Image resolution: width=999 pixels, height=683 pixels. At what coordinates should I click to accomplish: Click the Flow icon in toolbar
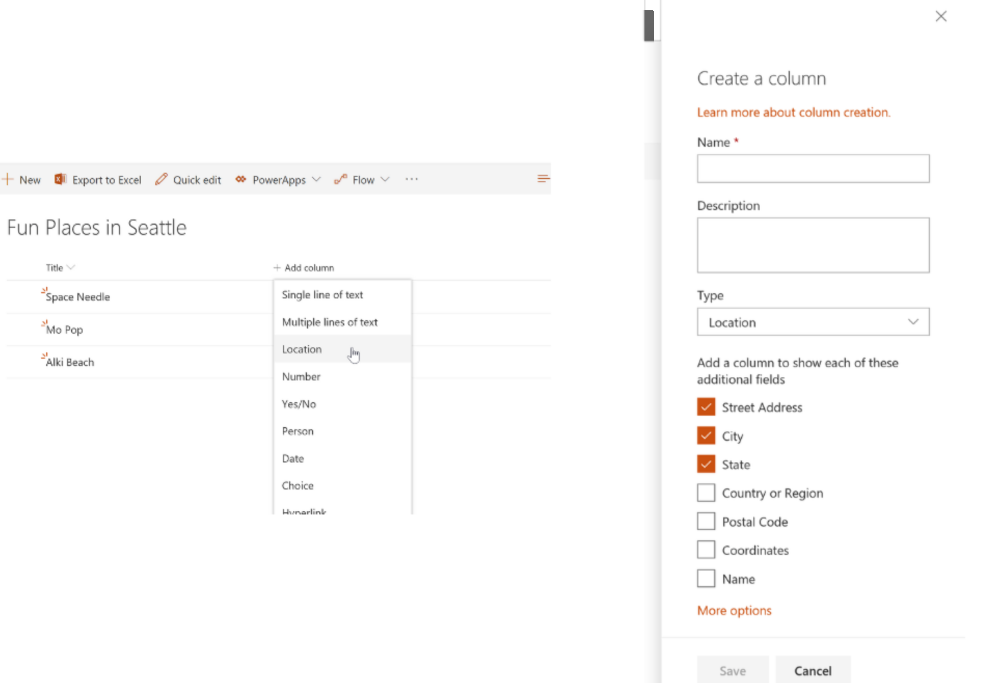coord(340,180)
